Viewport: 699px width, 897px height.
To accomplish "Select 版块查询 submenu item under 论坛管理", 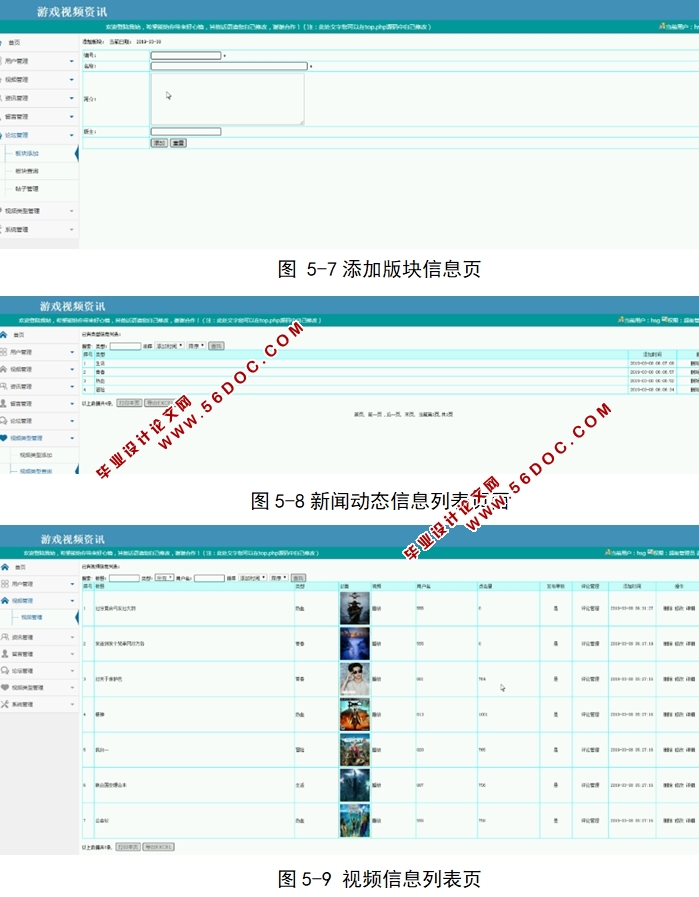I will tap(27, 171).
